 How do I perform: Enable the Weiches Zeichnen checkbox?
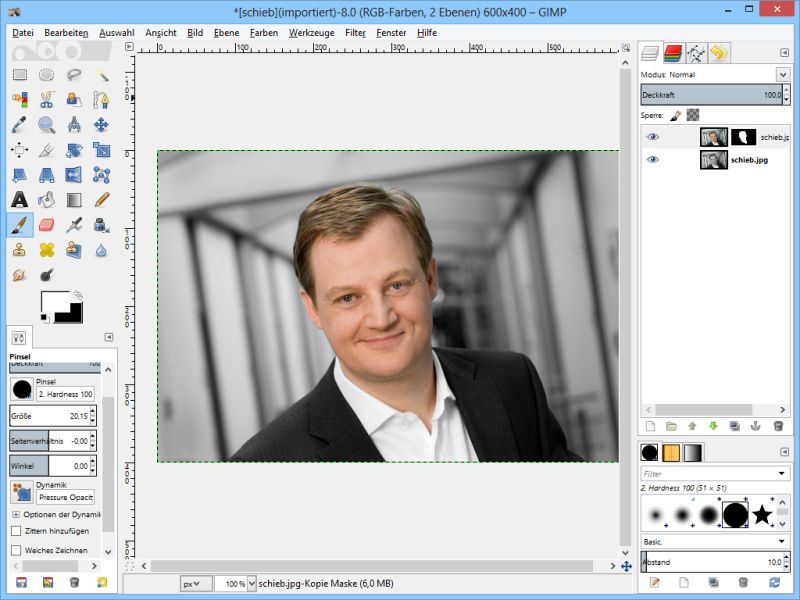pyautogui.click(x=16, y=551)
